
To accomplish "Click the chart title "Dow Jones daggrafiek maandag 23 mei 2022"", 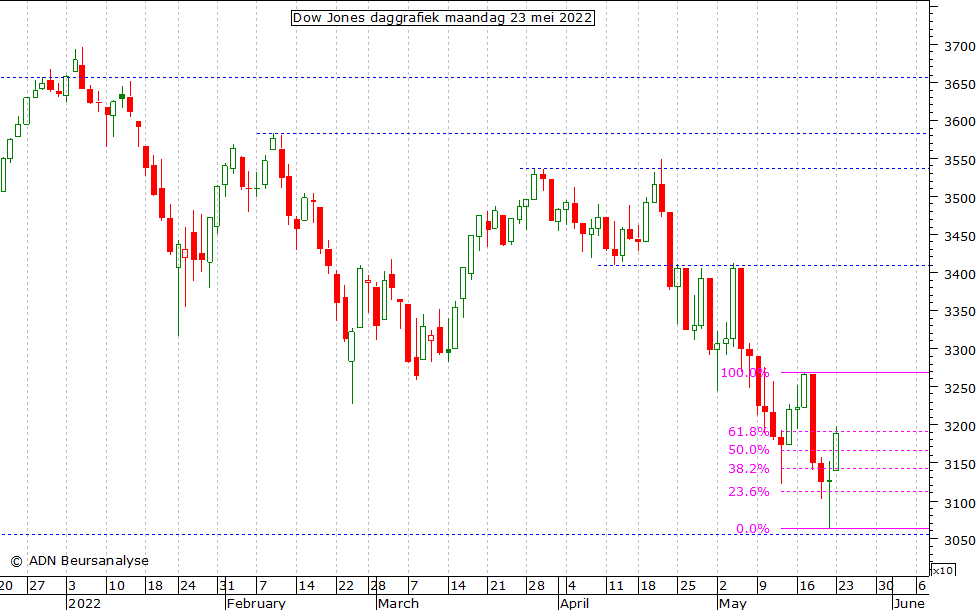I will (442, 18).
